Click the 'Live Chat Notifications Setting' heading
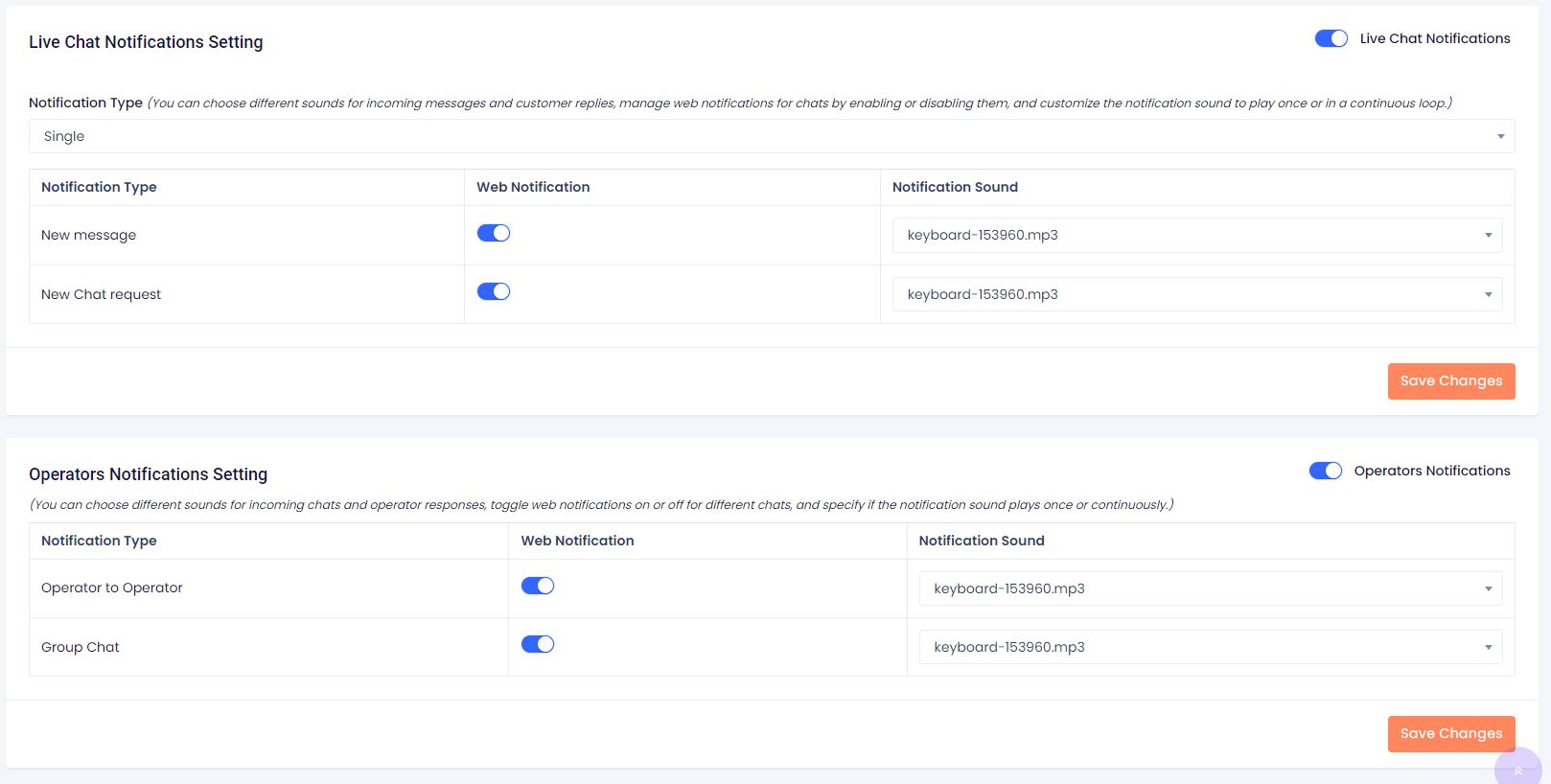This screenshot has width=1551, height=784. [x=146, y=42]
